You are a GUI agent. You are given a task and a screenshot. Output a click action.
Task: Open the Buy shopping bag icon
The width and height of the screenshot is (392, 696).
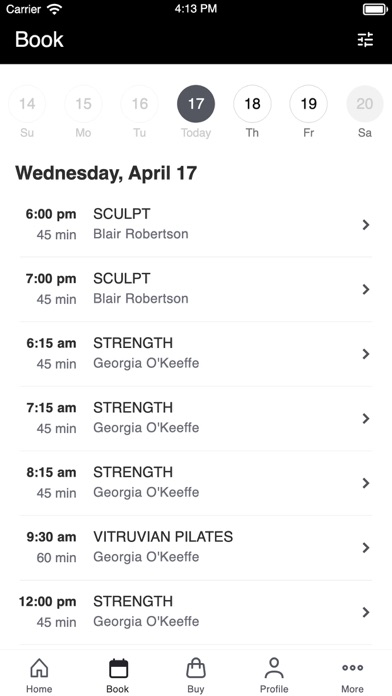click(196, 668)
